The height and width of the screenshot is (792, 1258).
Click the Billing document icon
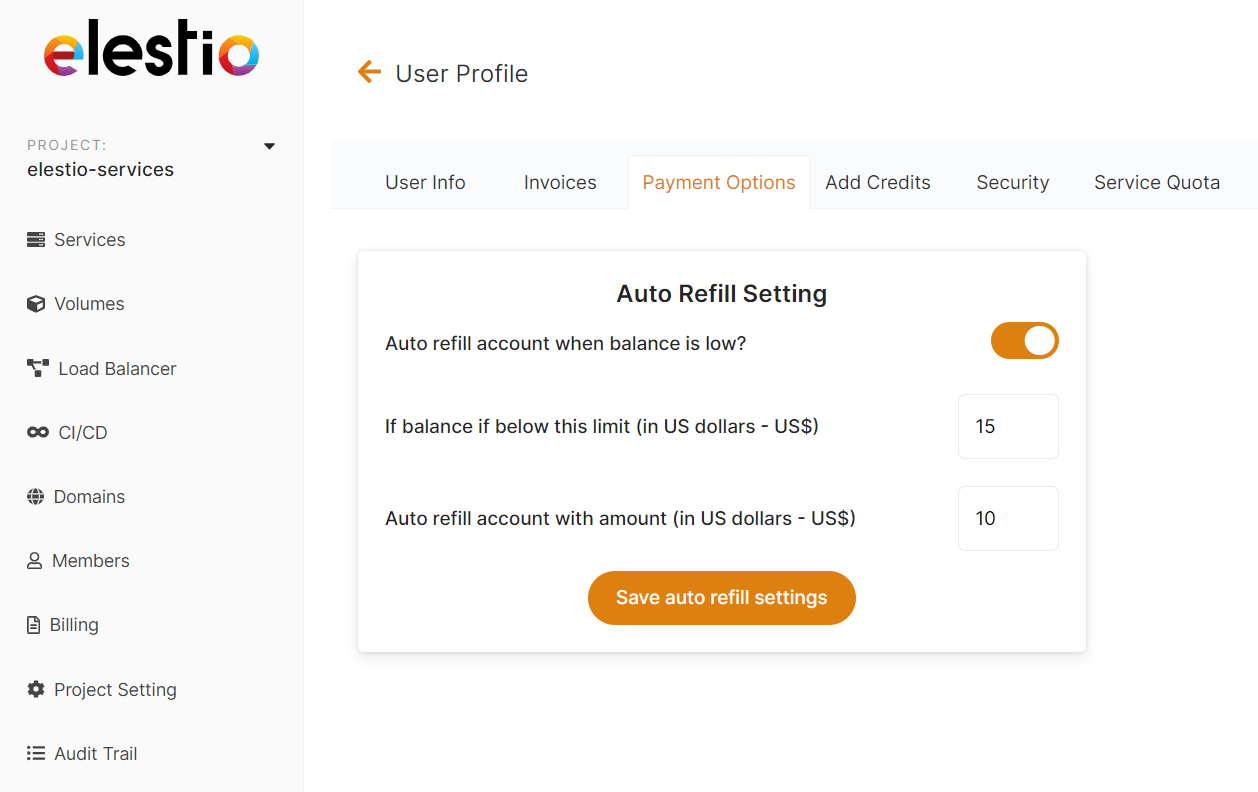[33, 625]
